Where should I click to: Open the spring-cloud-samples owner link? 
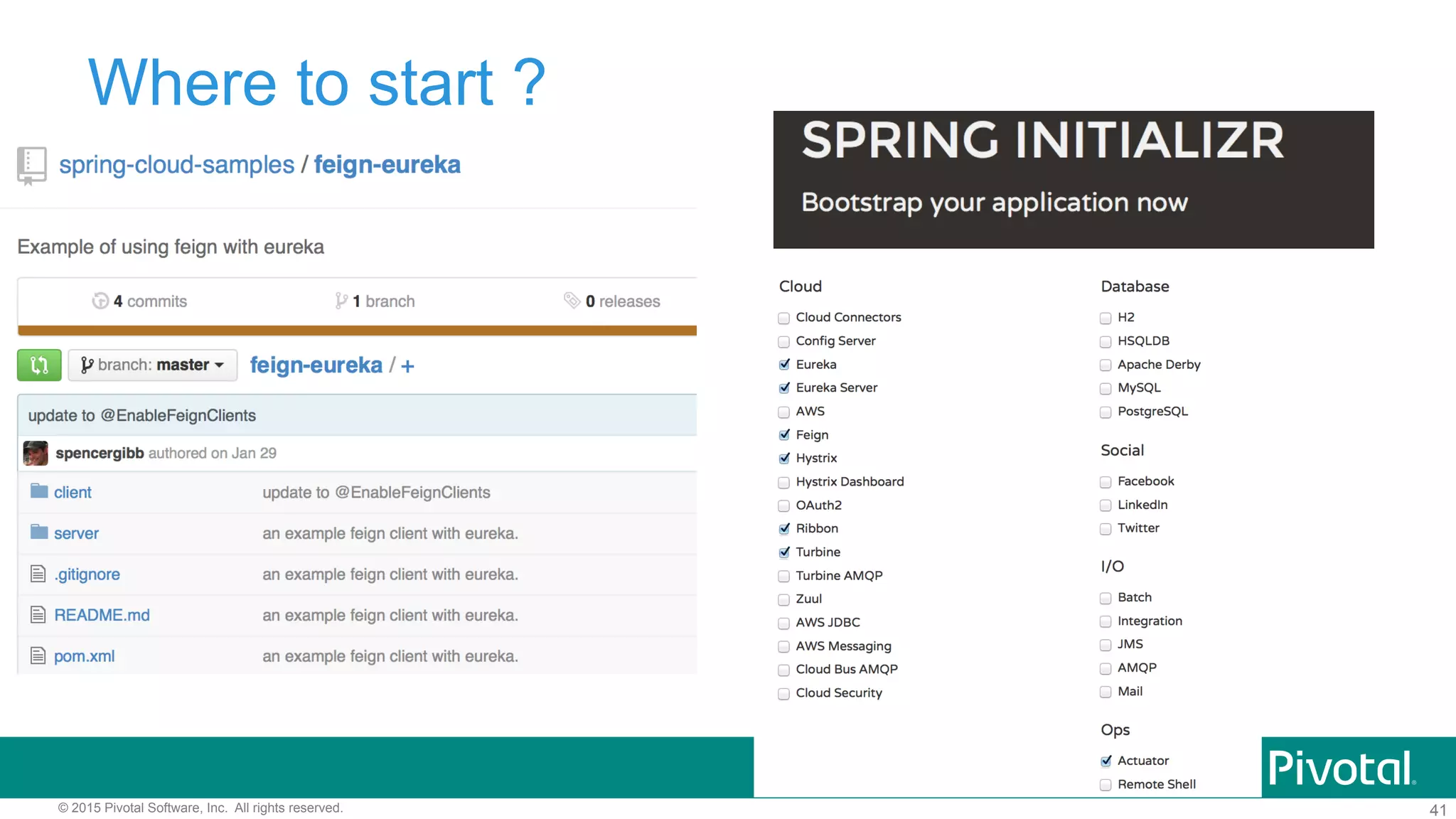tap(176, 165)
